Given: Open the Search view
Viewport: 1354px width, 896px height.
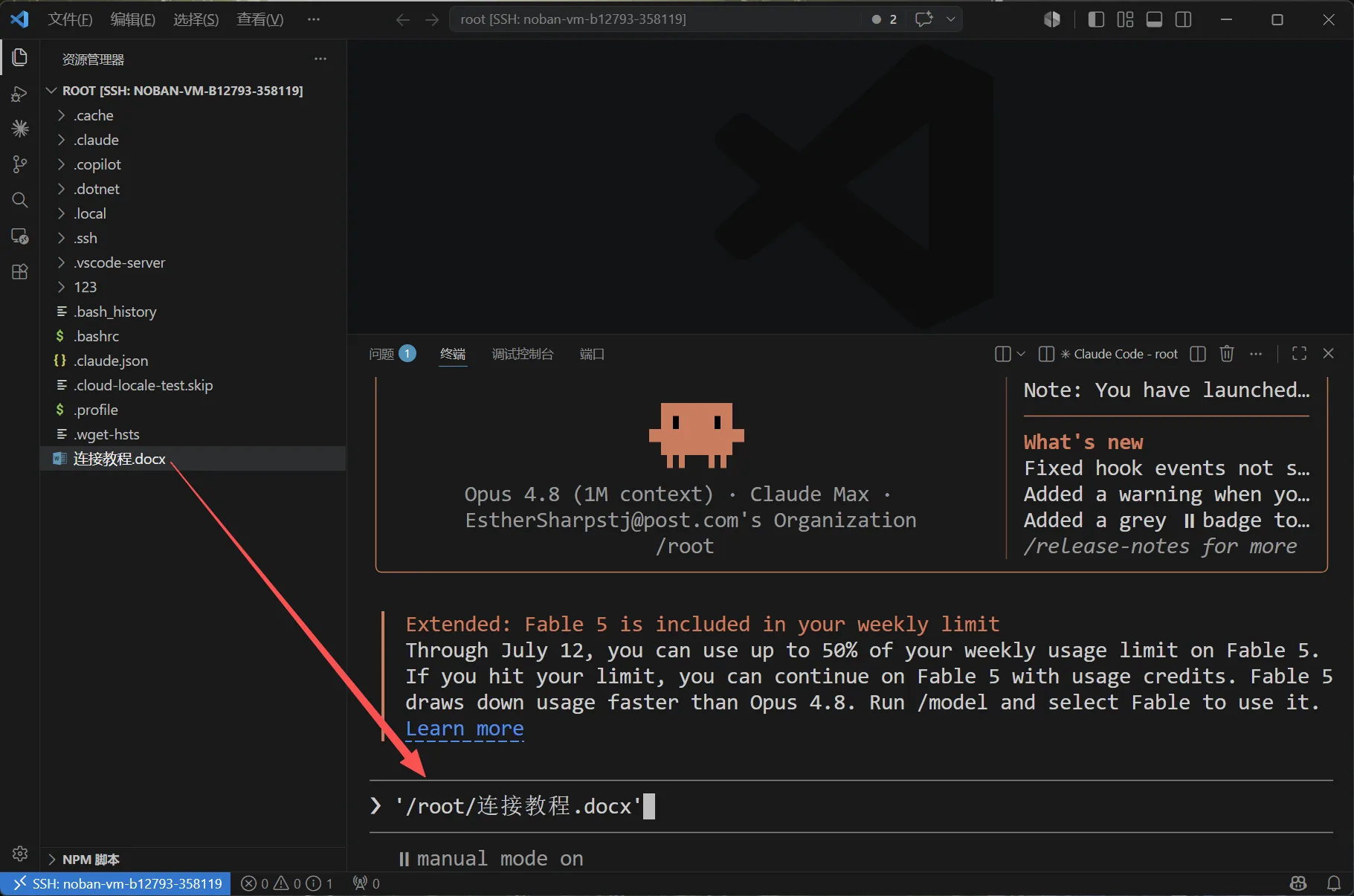Looking at the screenshot, I should pyautogui.click(x=20, y=200).
